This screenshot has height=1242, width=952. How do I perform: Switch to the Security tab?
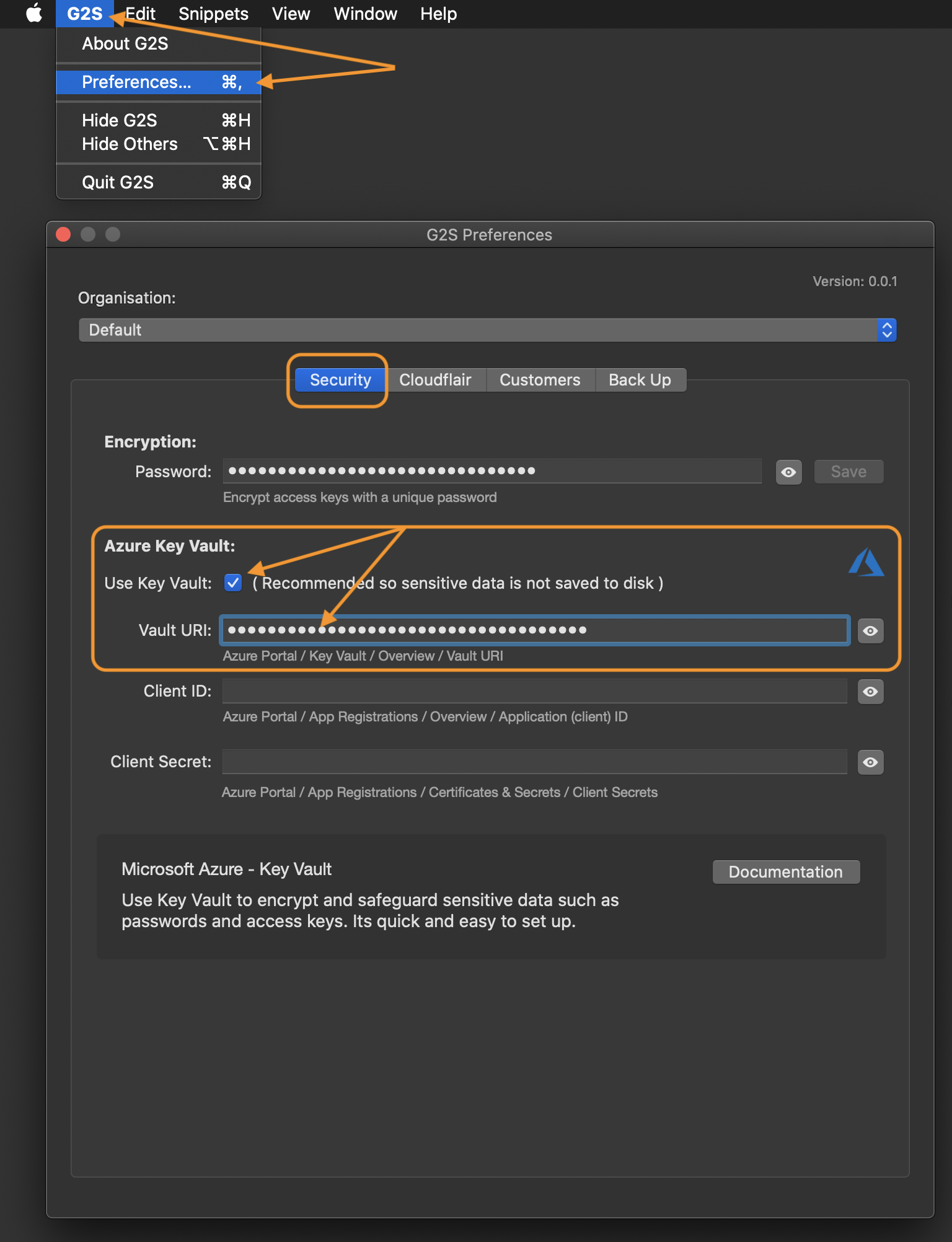coord(340,380)
